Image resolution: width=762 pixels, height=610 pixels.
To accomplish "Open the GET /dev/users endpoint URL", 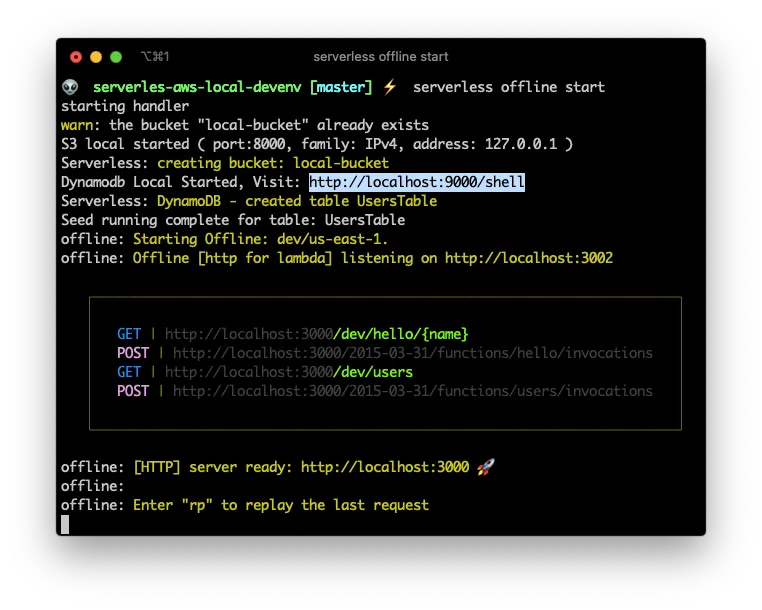I will point(289,372).
